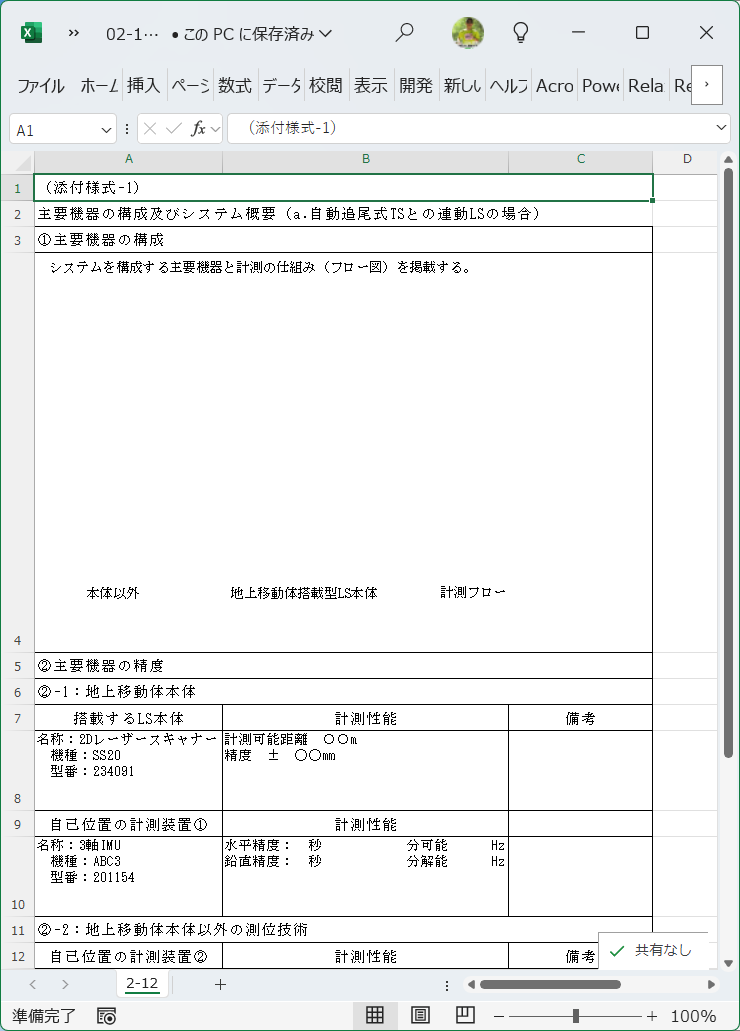Open the Acrobat ribbon tab
Viewport: 740px width, 1031px height.
(555, 85)
